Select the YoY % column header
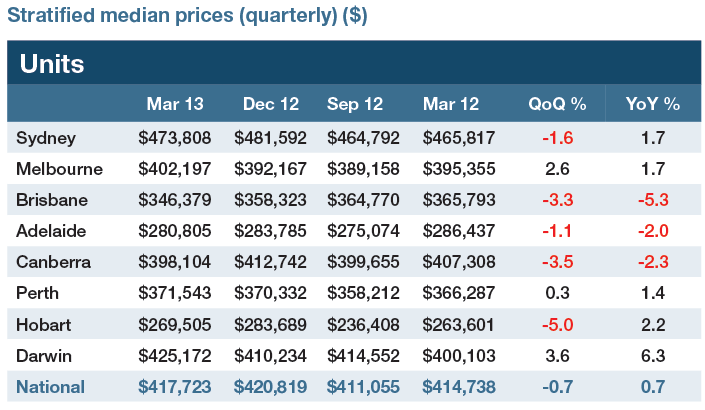705x410 pixels. click(652, 104)
